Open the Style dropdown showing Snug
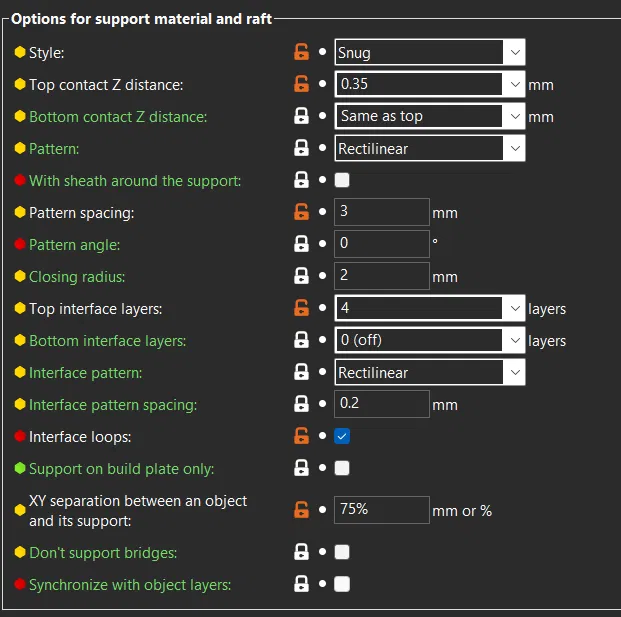Screen dimensions: 621x617 click(x=514, y=53)
